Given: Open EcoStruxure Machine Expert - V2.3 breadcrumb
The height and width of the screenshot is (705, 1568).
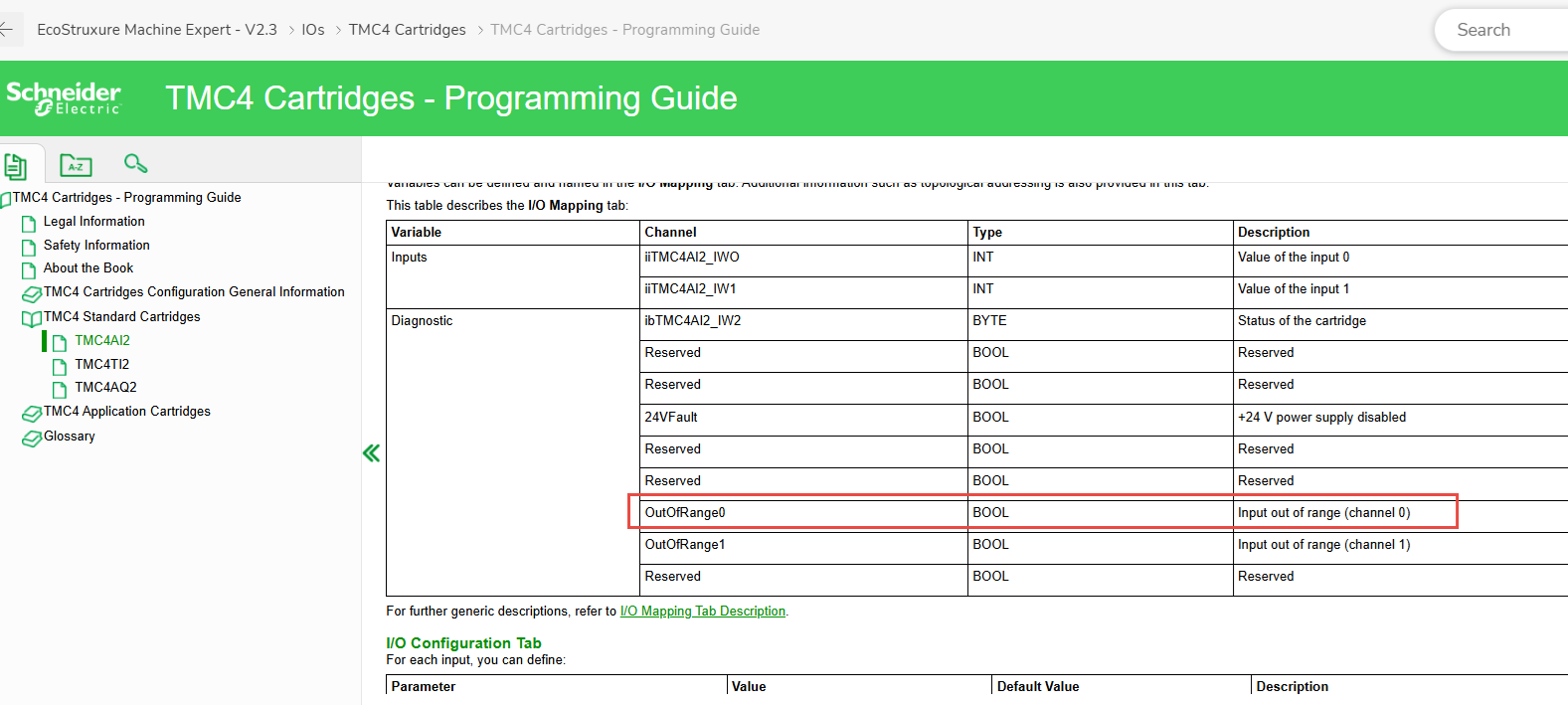Looking at the screenshot, I should point(157,30).
